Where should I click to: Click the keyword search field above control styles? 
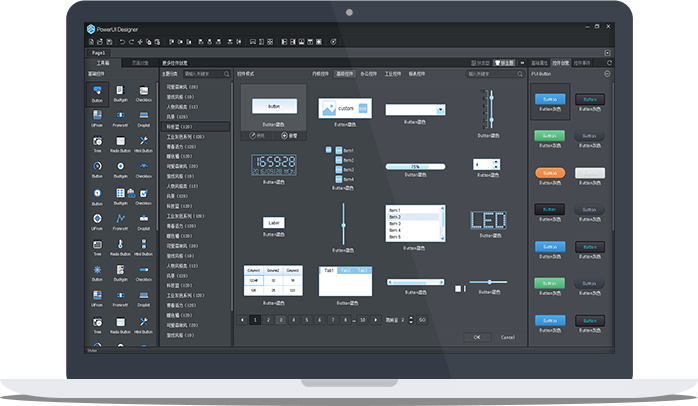(x=492, y=74)
